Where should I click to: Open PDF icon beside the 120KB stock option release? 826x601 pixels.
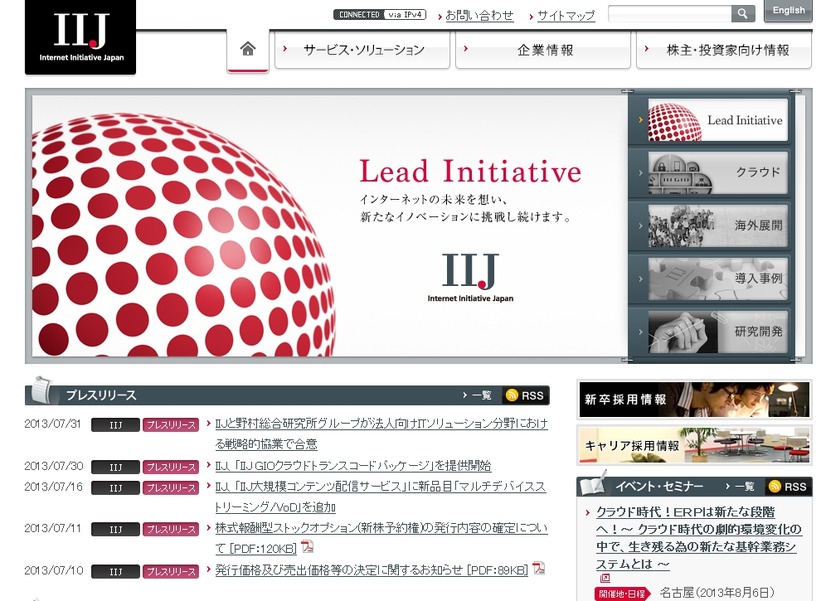(x=307, y=547)
